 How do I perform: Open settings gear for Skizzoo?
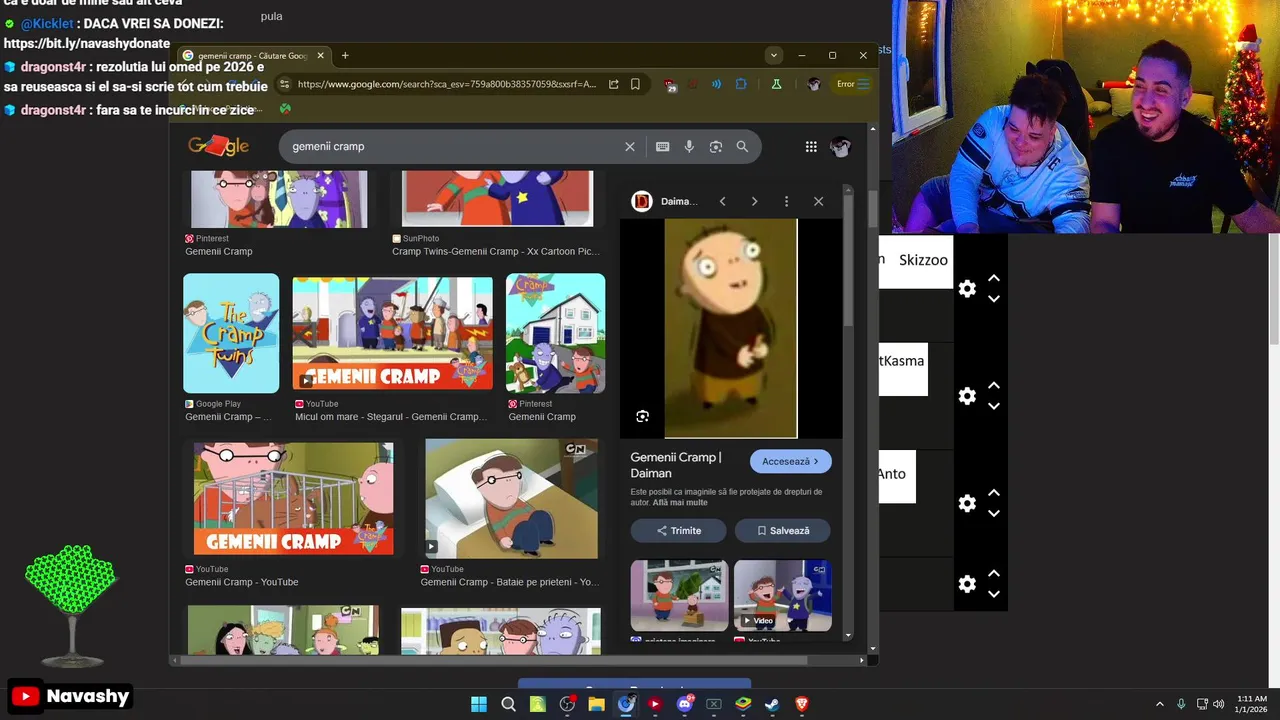pyautogui.click(x=967, y=289)
